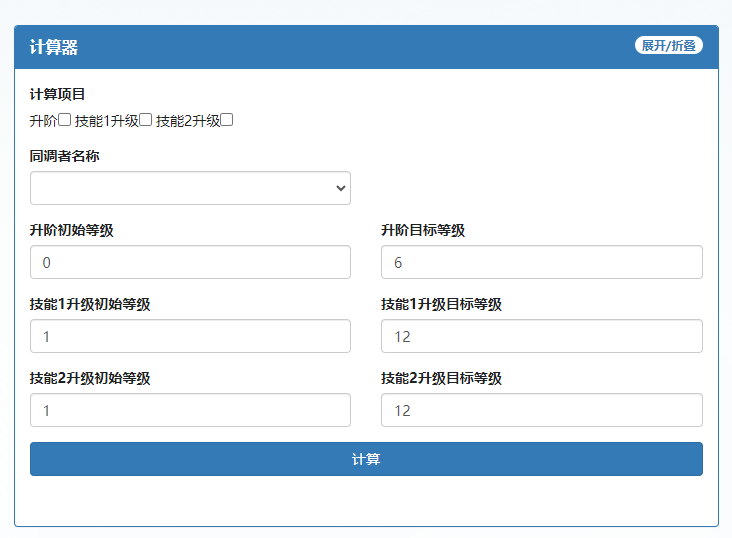The width and height of the screenshot is (732, 538).
Task: Open the 同调者名称 dropdown
Action: click(190, 188)
